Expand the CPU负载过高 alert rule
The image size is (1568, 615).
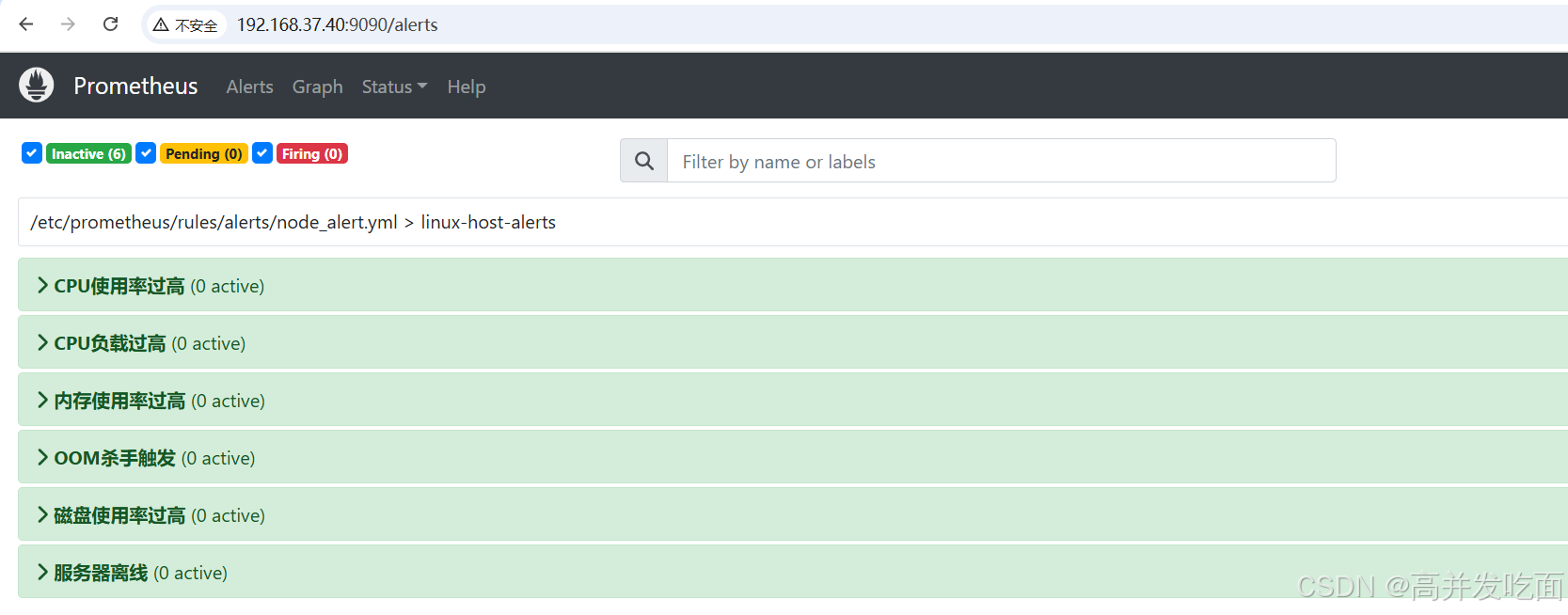click(x=792, y=342)
